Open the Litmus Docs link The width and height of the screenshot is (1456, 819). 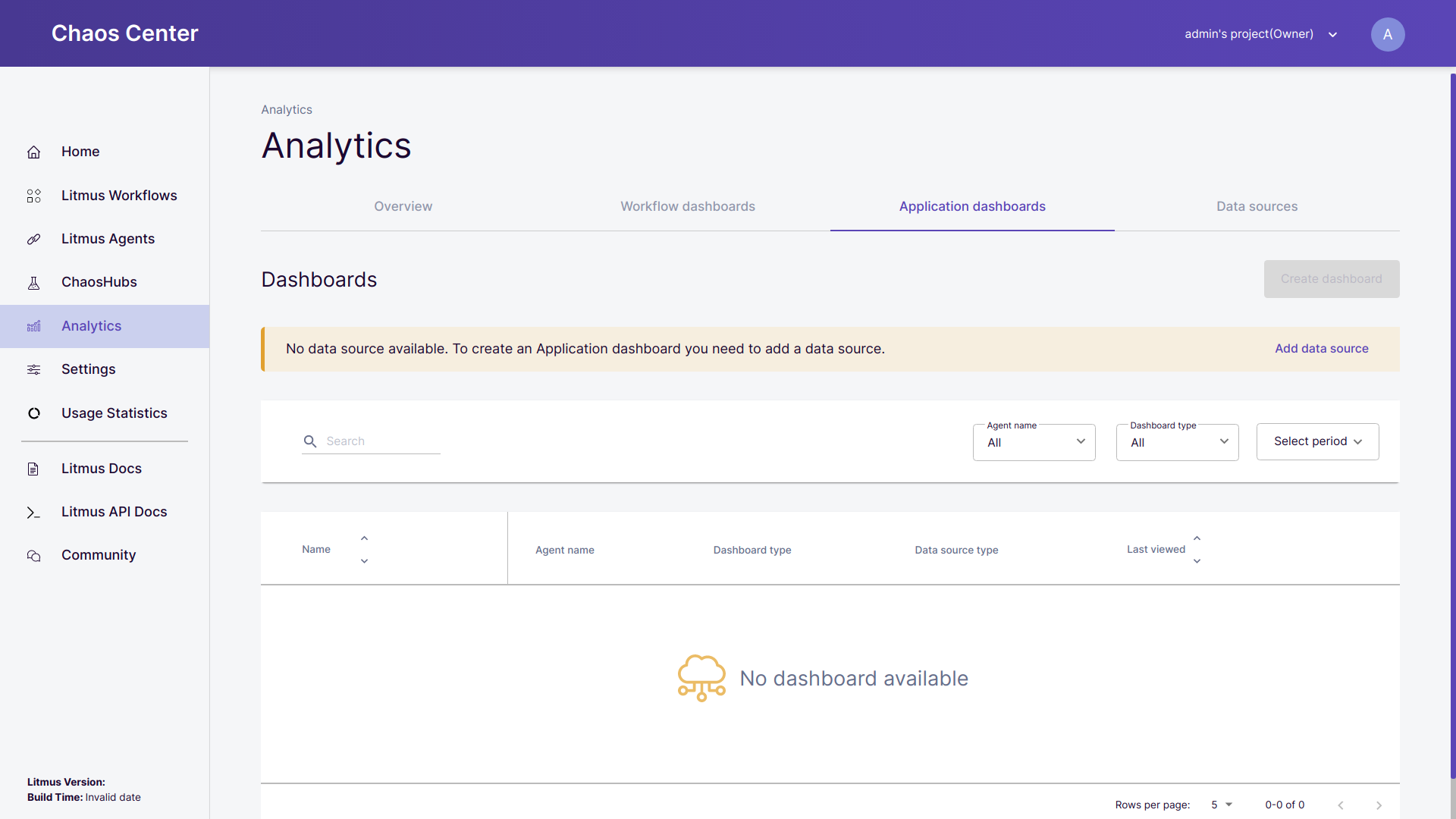(x=101, y=469)
